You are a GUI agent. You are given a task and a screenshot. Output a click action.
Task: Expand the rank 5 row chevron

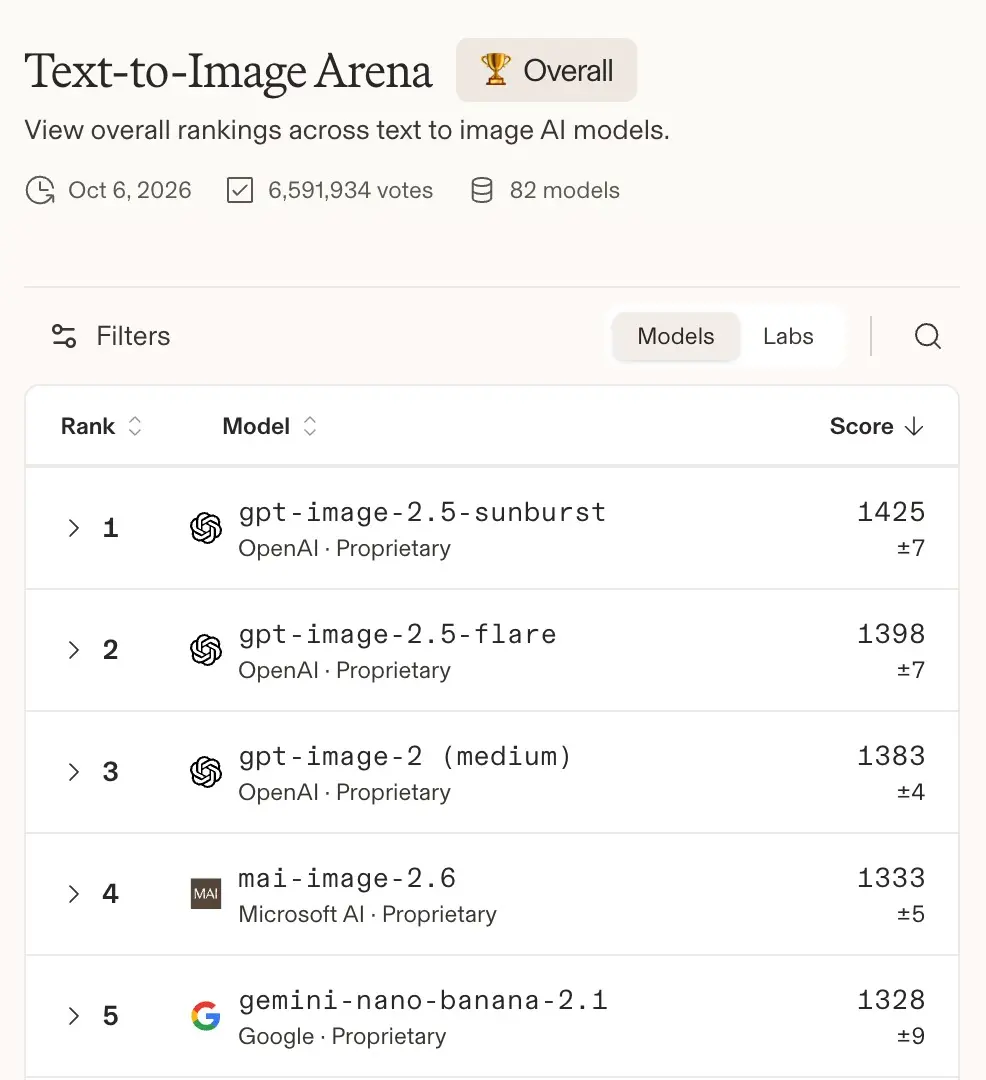pos(74,1016)
